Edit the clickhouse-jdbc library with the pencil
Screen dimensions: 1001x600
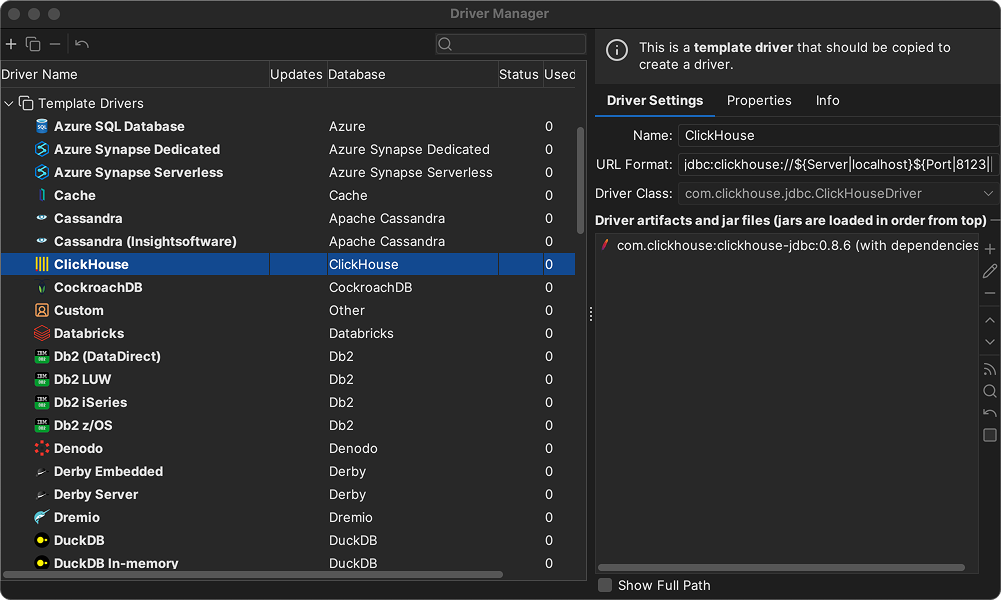(989, 270)
